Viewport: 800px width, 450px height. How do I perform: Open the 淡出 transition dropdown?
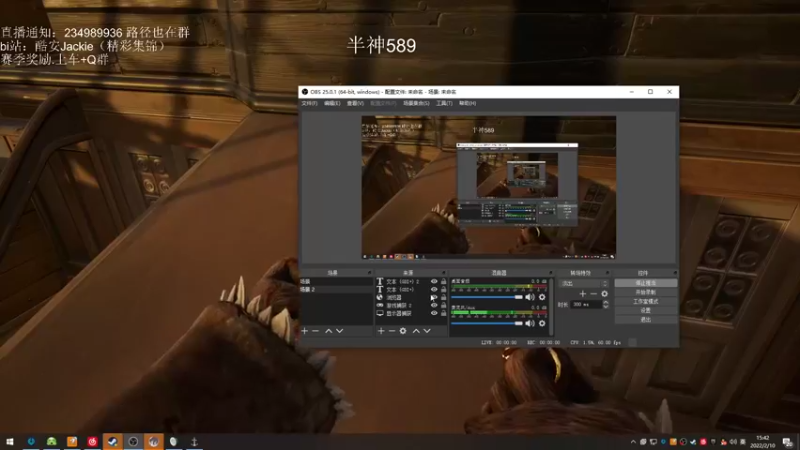(x=584, y=284)
